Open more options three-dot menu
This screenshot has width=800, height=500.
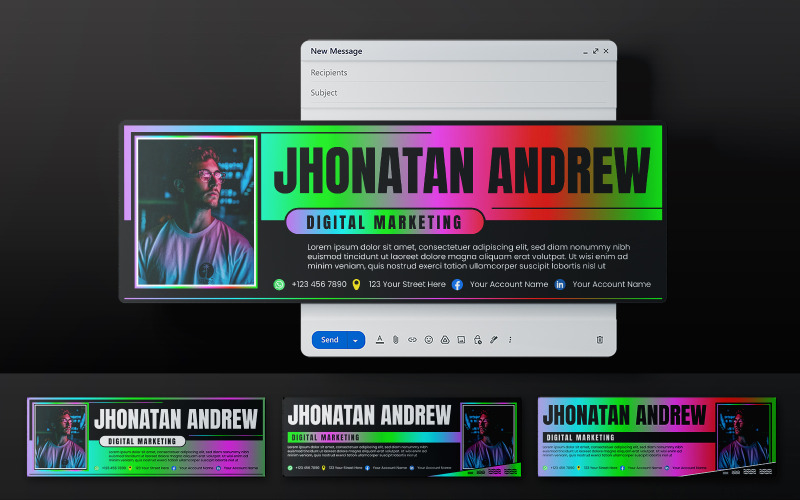click(510, 340)
